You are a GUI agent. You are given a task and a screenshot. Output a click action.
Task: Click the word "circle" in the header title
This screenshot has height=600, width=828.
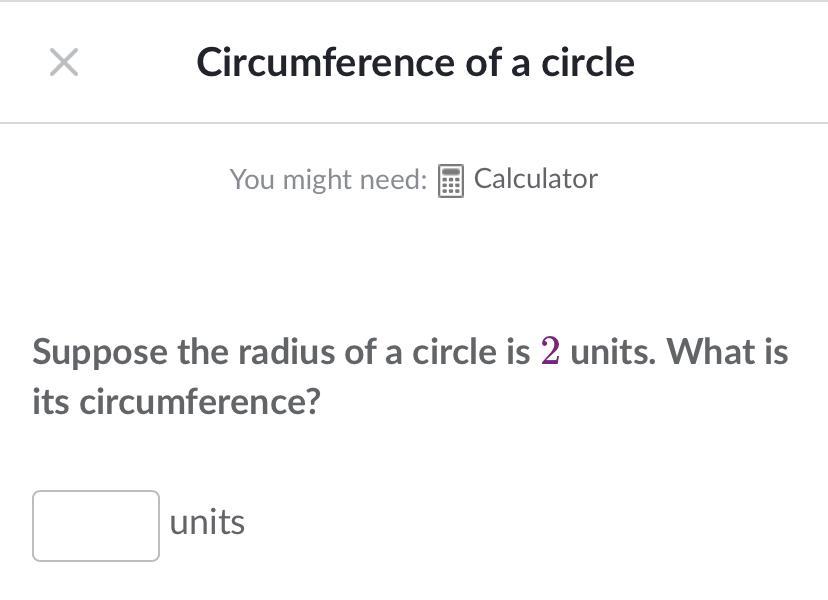point(588,62)
